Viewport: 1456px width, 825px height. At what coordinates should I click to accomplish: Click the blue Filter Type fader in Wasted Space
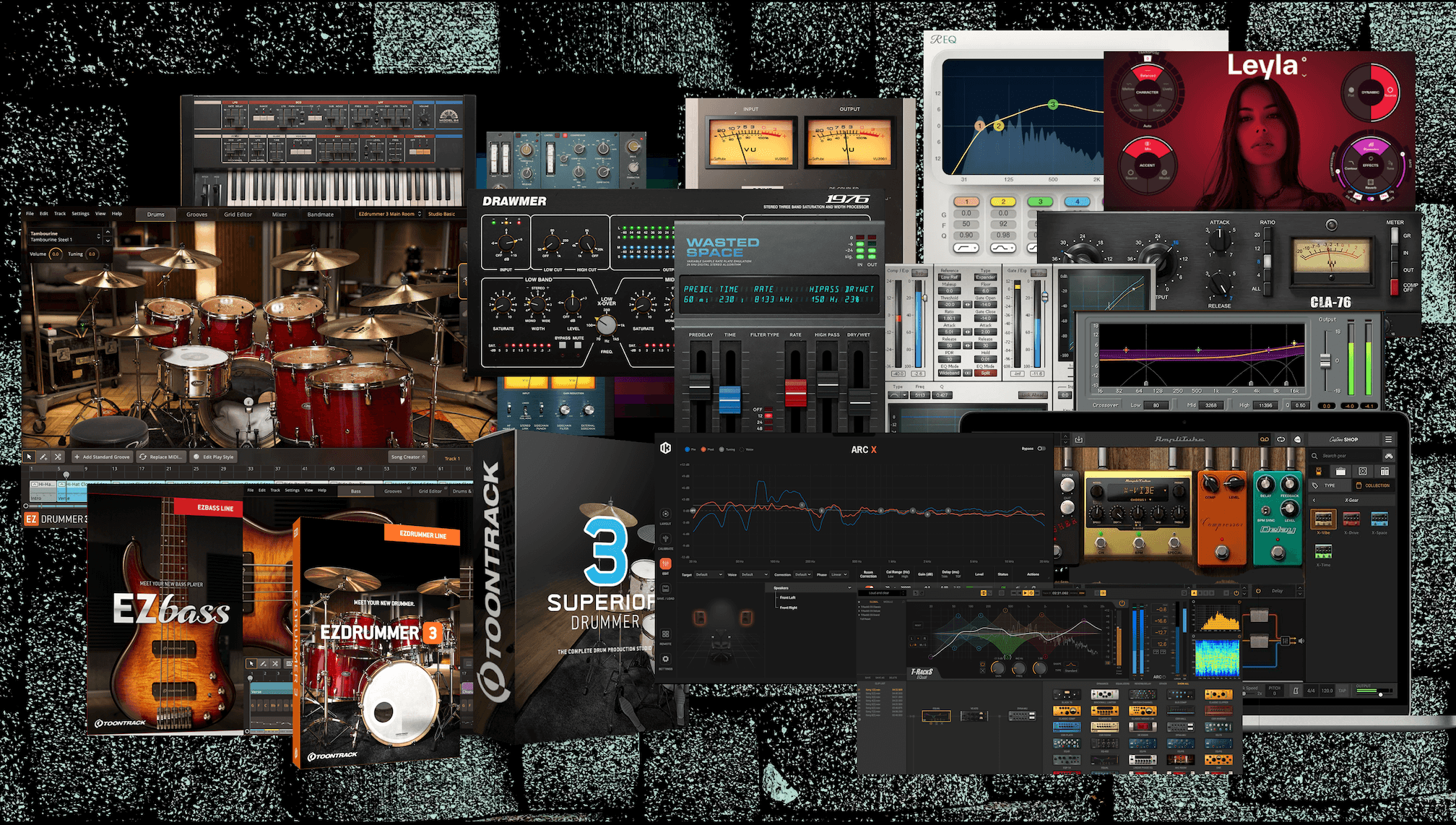729,398
